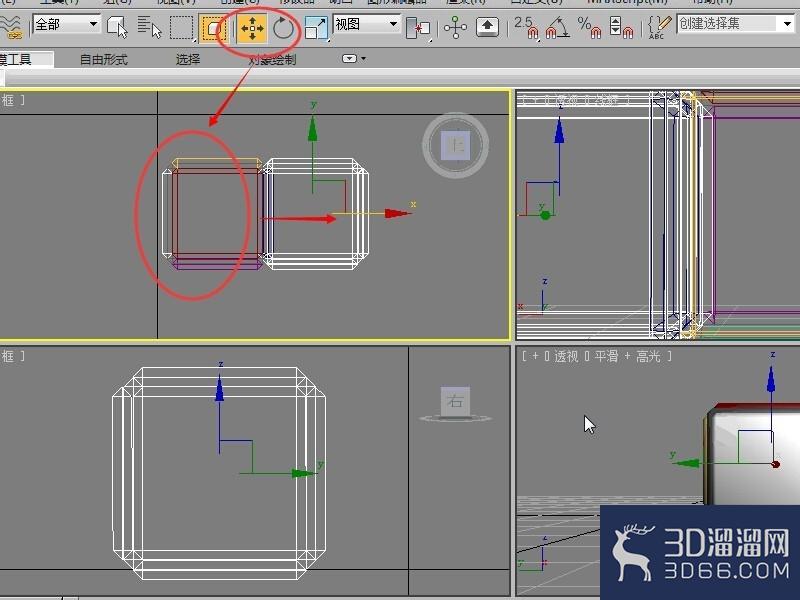Viewport: 800px width, 600px height.
Task: Switch to the 选择 ribbon tab
Action: pos(188,60)
